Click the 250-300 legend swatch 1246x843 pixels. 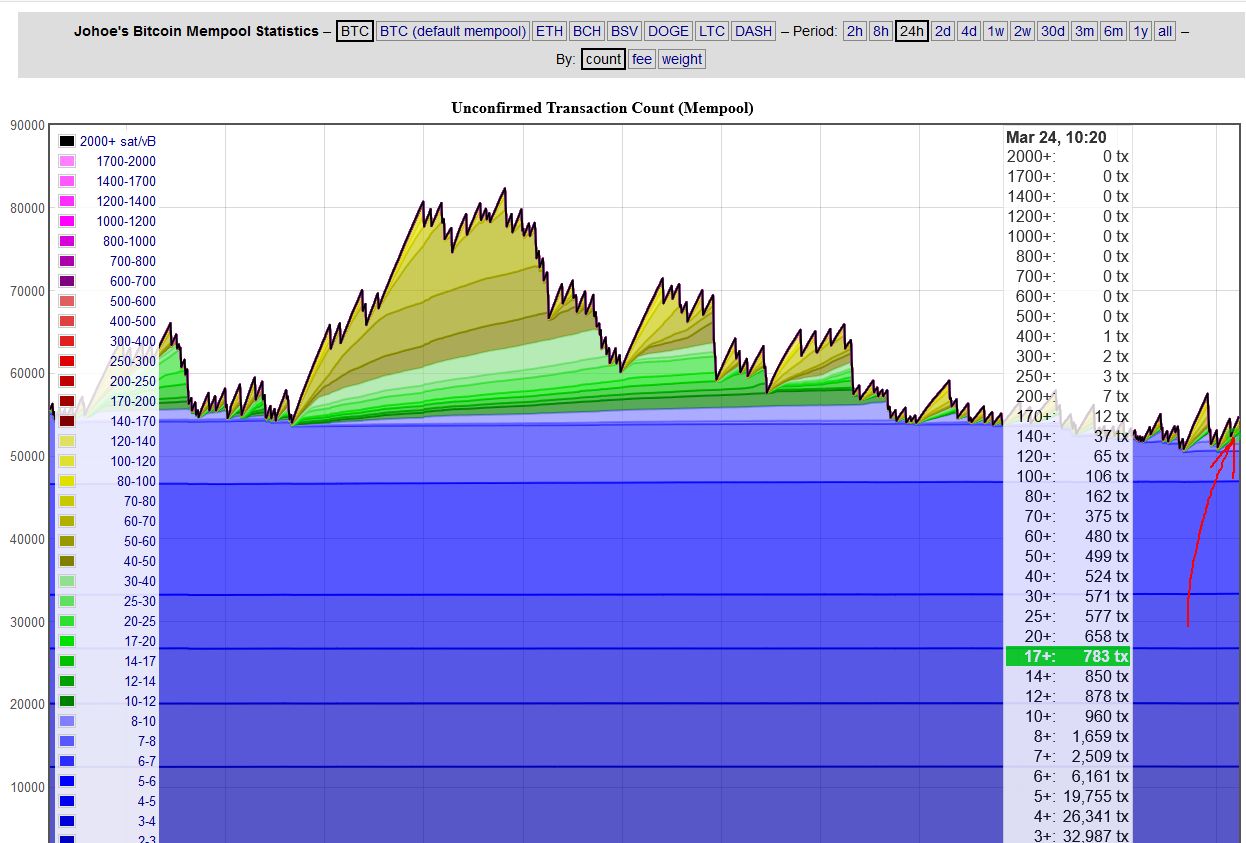[67, 361]
